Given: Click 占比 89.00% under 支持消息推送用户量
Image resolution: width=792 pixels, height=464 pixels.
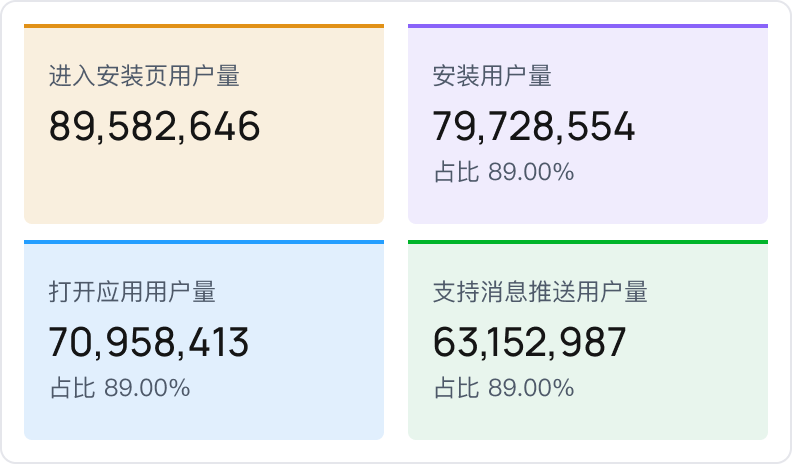Looking at the screenshot, I should pyautogui.click(x=504, y=388).
